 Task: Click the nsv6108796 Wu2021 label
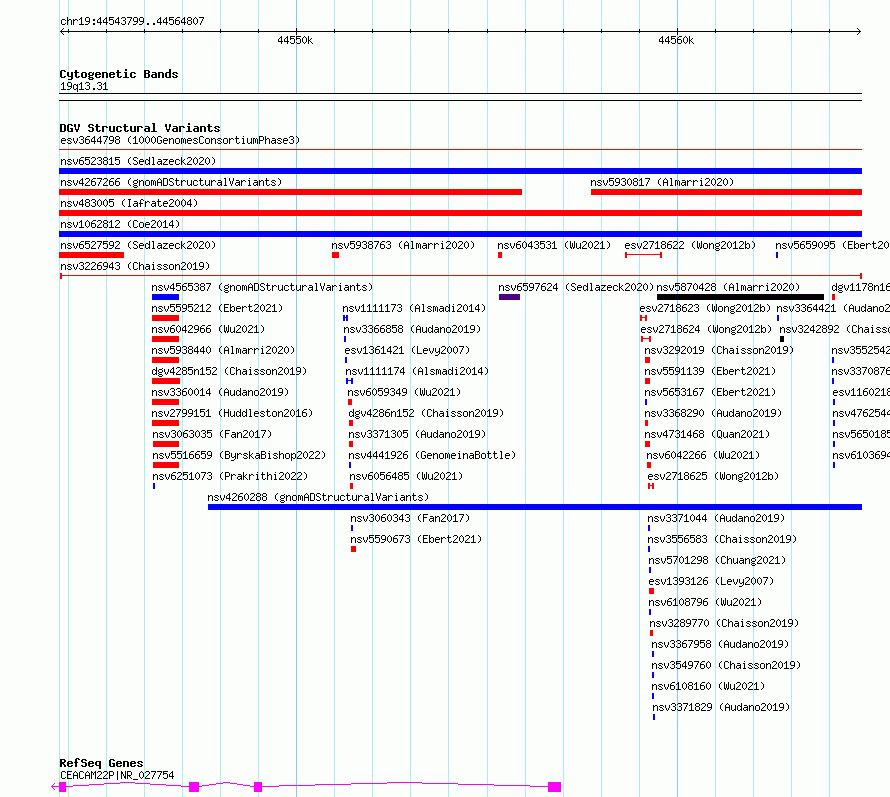706,602
